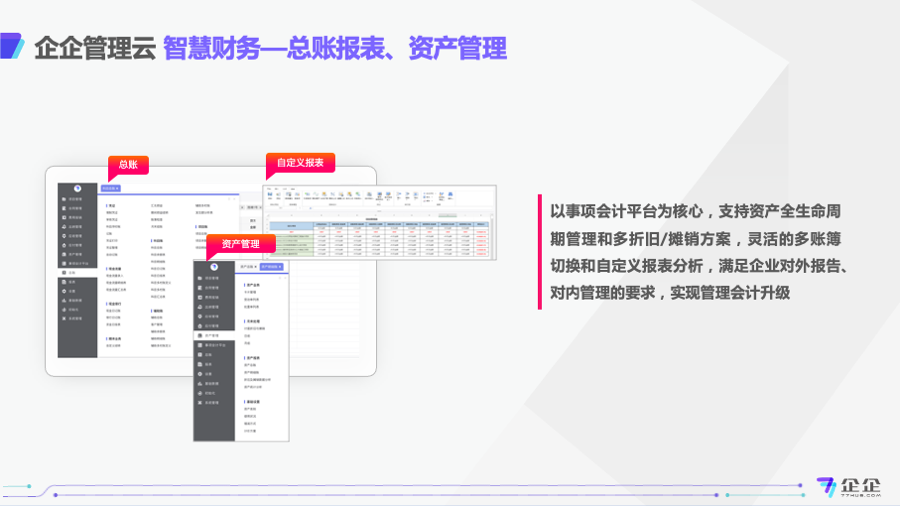
Task: Select the highlighted 总账 item in the back-left sidebar
Action: point(72,272)
